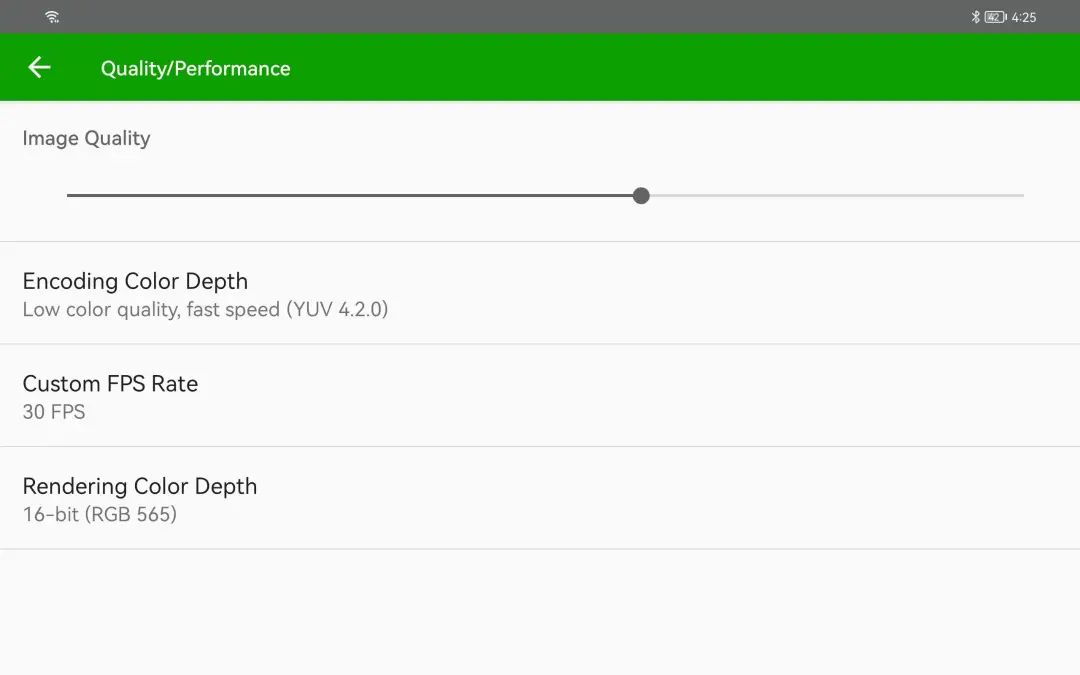Tap the 4:25 clock in status bar

point(1024,17)
